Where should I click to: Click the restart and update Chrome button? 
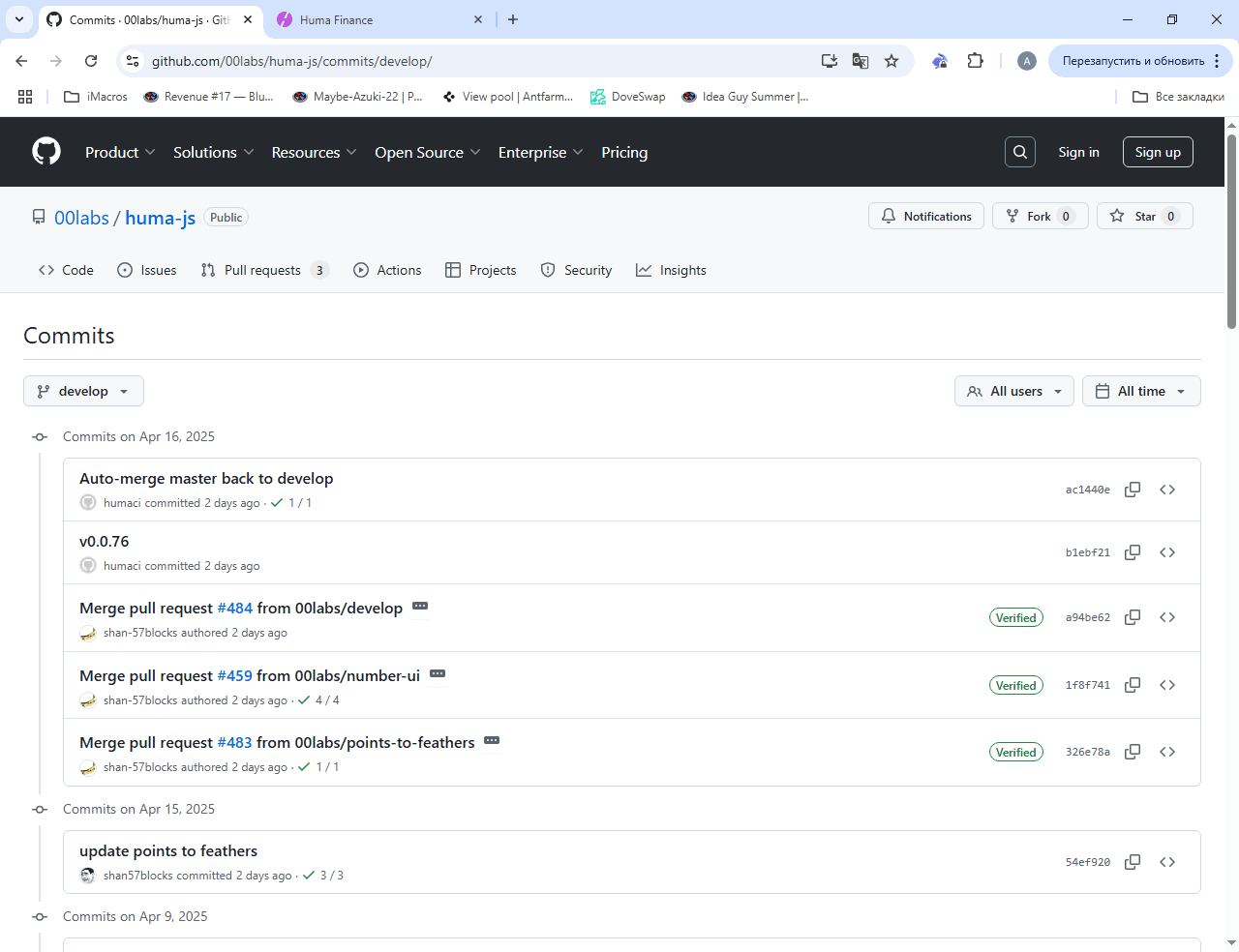1140,61
